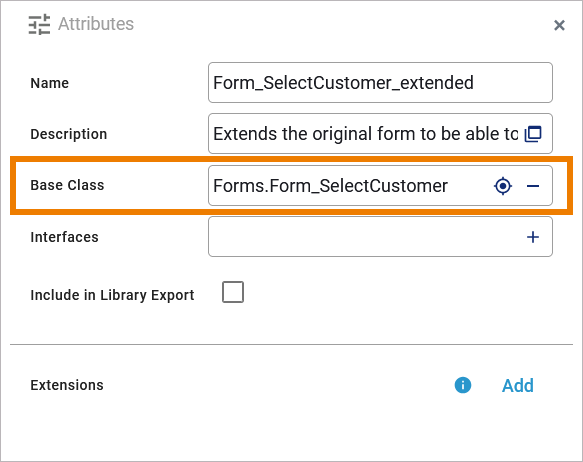
Task: Click the Include in Library Export label
Action: [x=112, y=295]
